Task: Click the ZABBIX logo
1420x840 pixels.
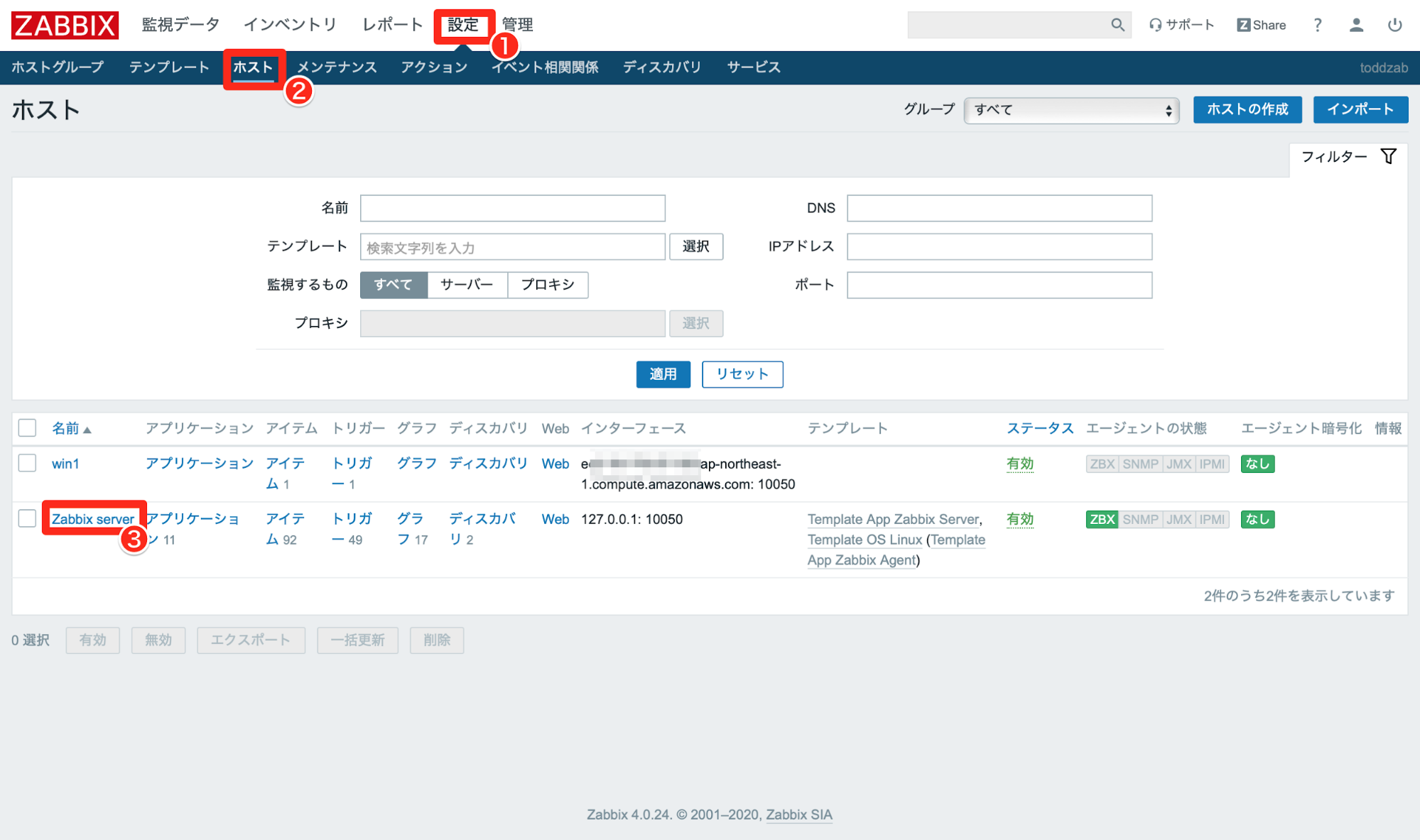Action: point(65,25)
